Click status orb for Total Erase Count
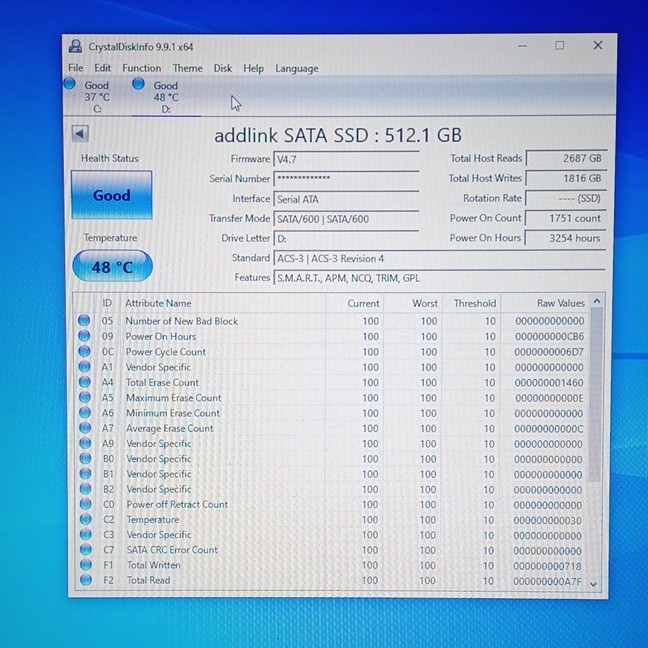This screenshot has width=648, height=648. click(x=85, y=382)
